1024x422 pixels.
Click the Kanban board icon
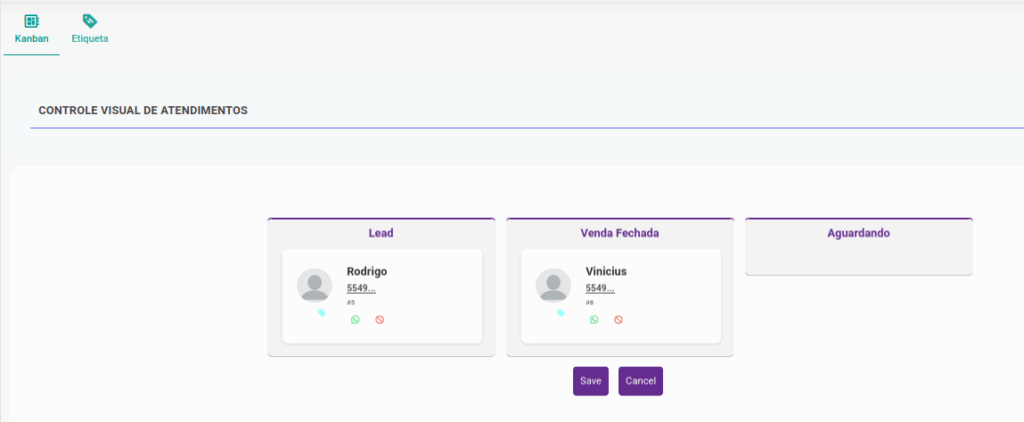point(31,20)
